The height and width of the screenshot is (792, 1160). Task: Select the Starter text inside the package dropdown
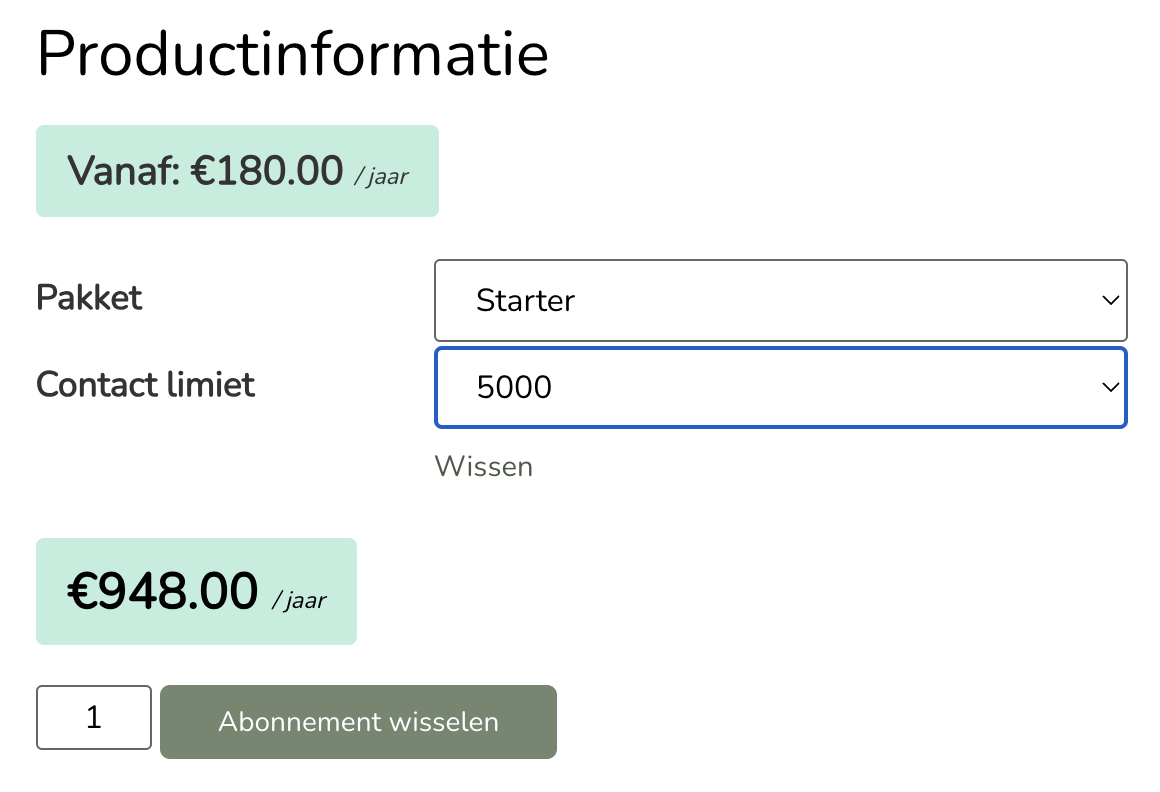point(526,300)
